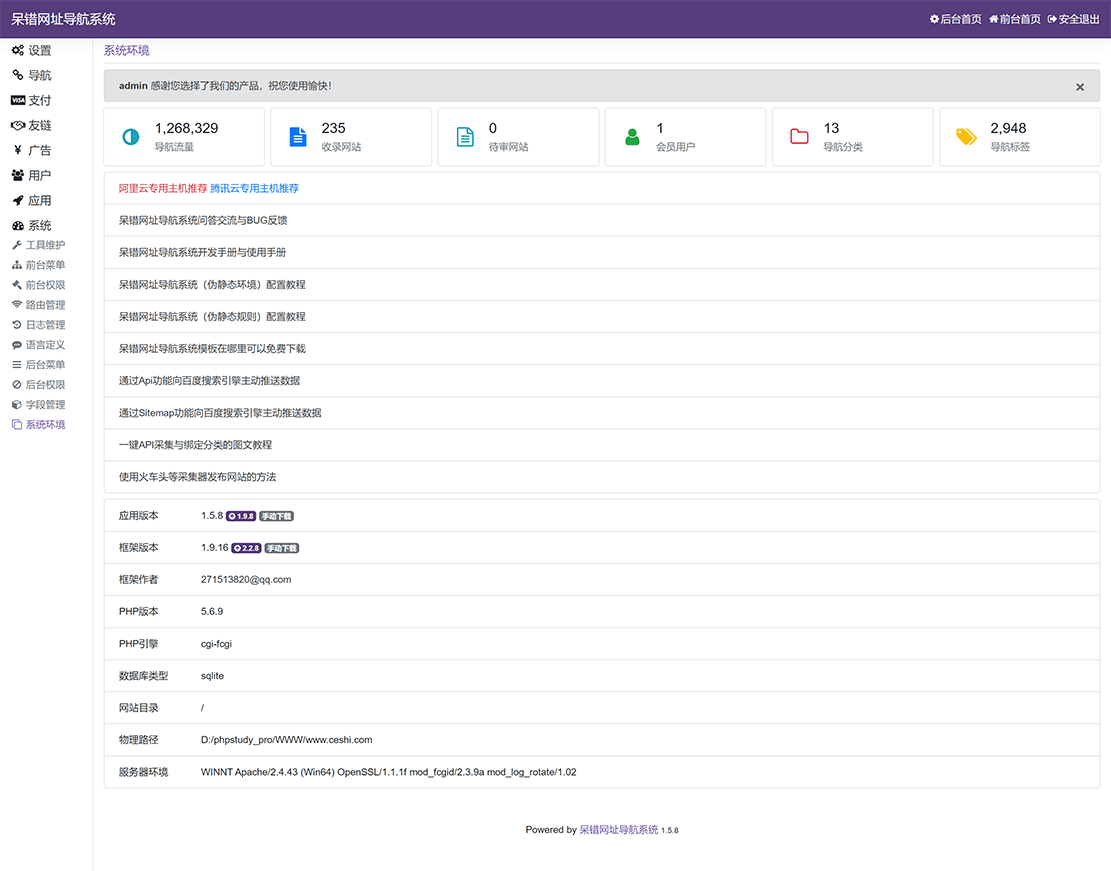Click 手动下载 badge beside 应用版本
Image resolution: width=1111 pixels, height=871 pixels.
tap(276, 517)
